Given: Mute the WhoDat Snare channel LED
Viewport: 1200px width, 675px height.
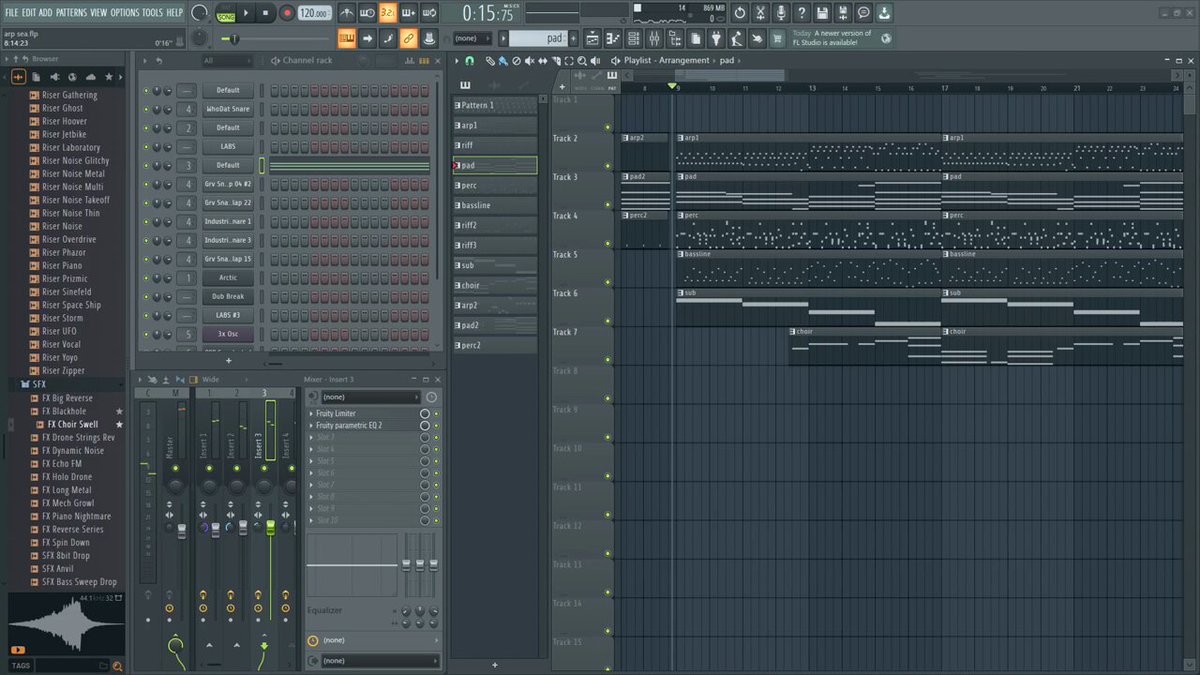Looking at the screenshot, I should (146, 109).
